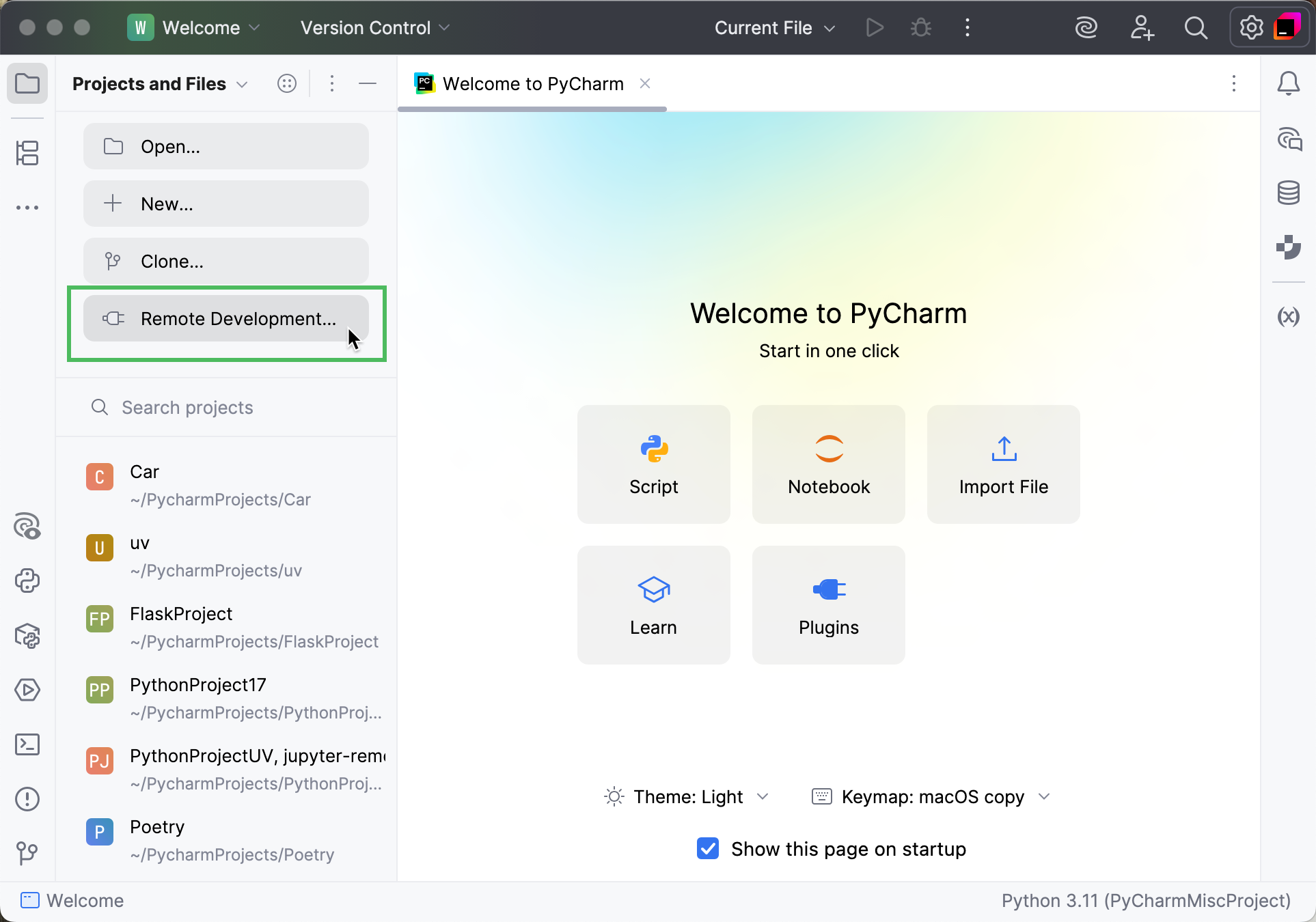Open the Python Console
1316x922 pixels.
point(27,581)
